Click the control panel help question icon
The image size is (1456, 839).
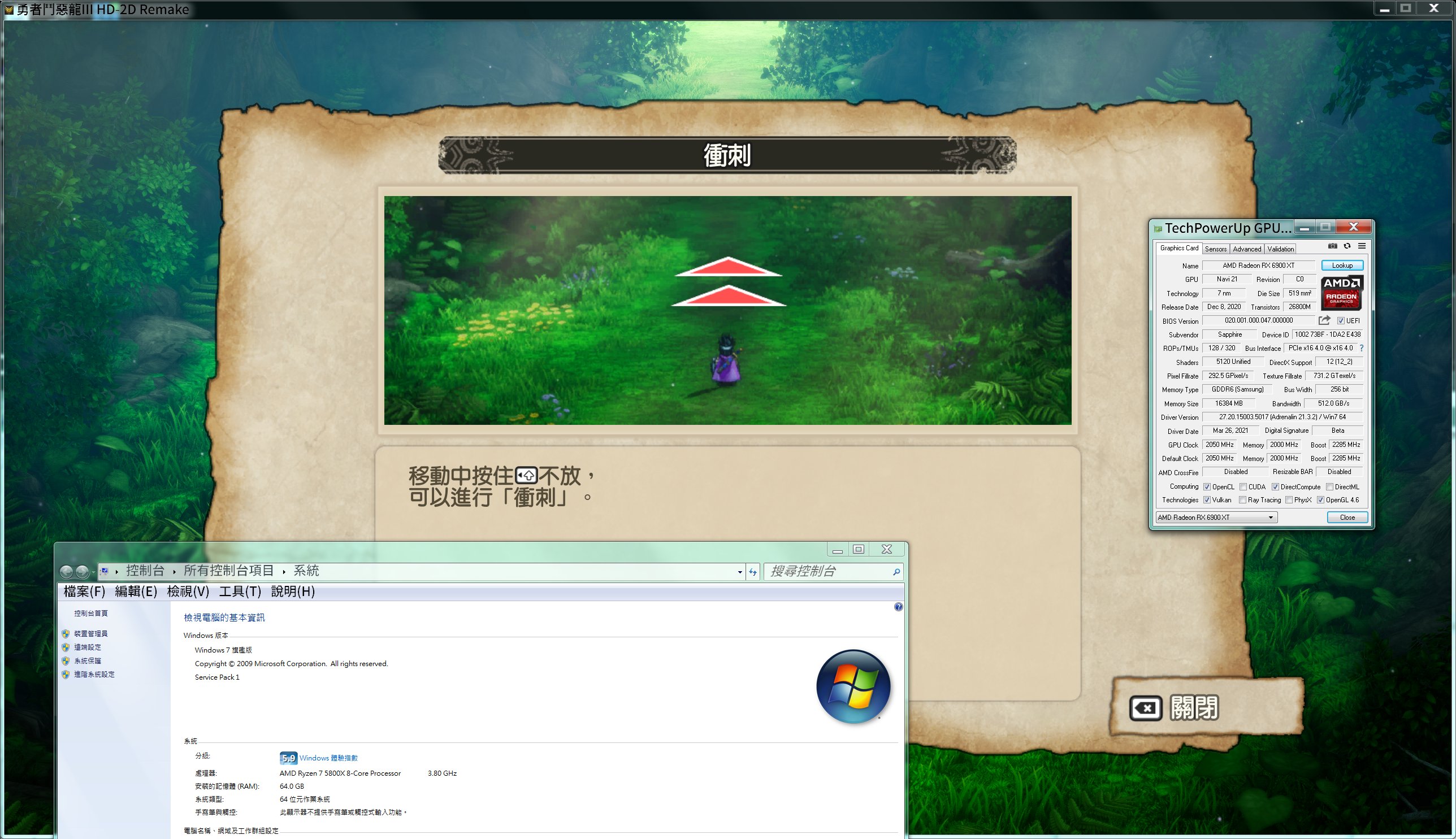click(x=898, y=607)
